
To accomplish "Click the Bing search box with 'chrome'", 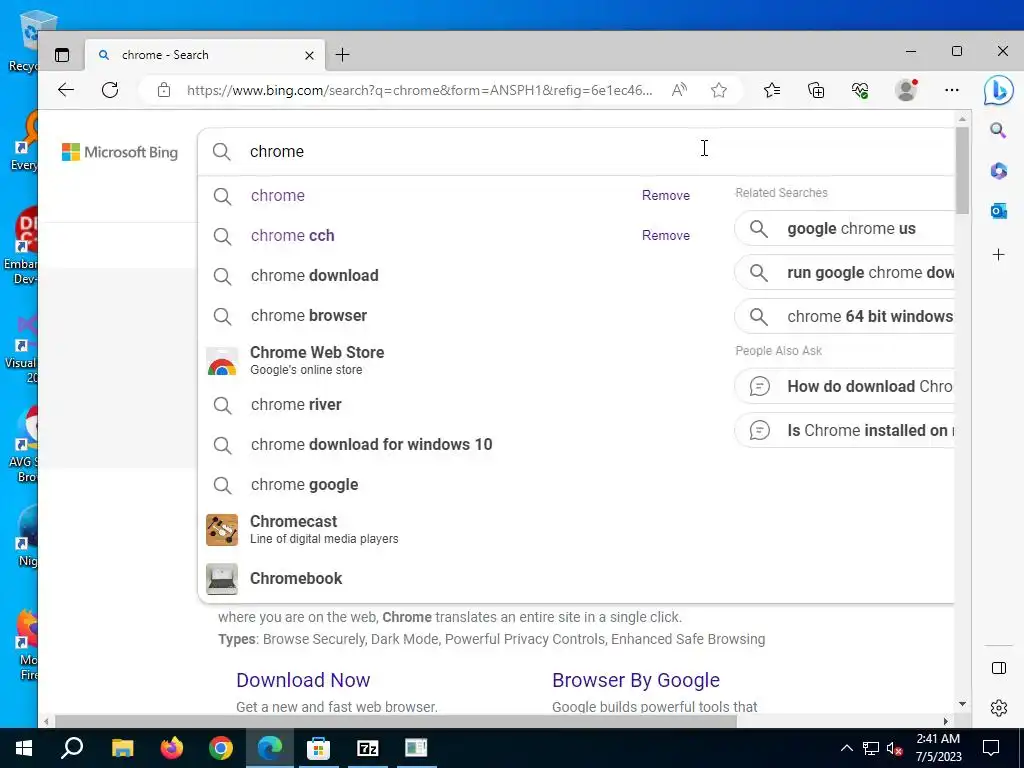I will pyautogui.click(x=576, y=152).
